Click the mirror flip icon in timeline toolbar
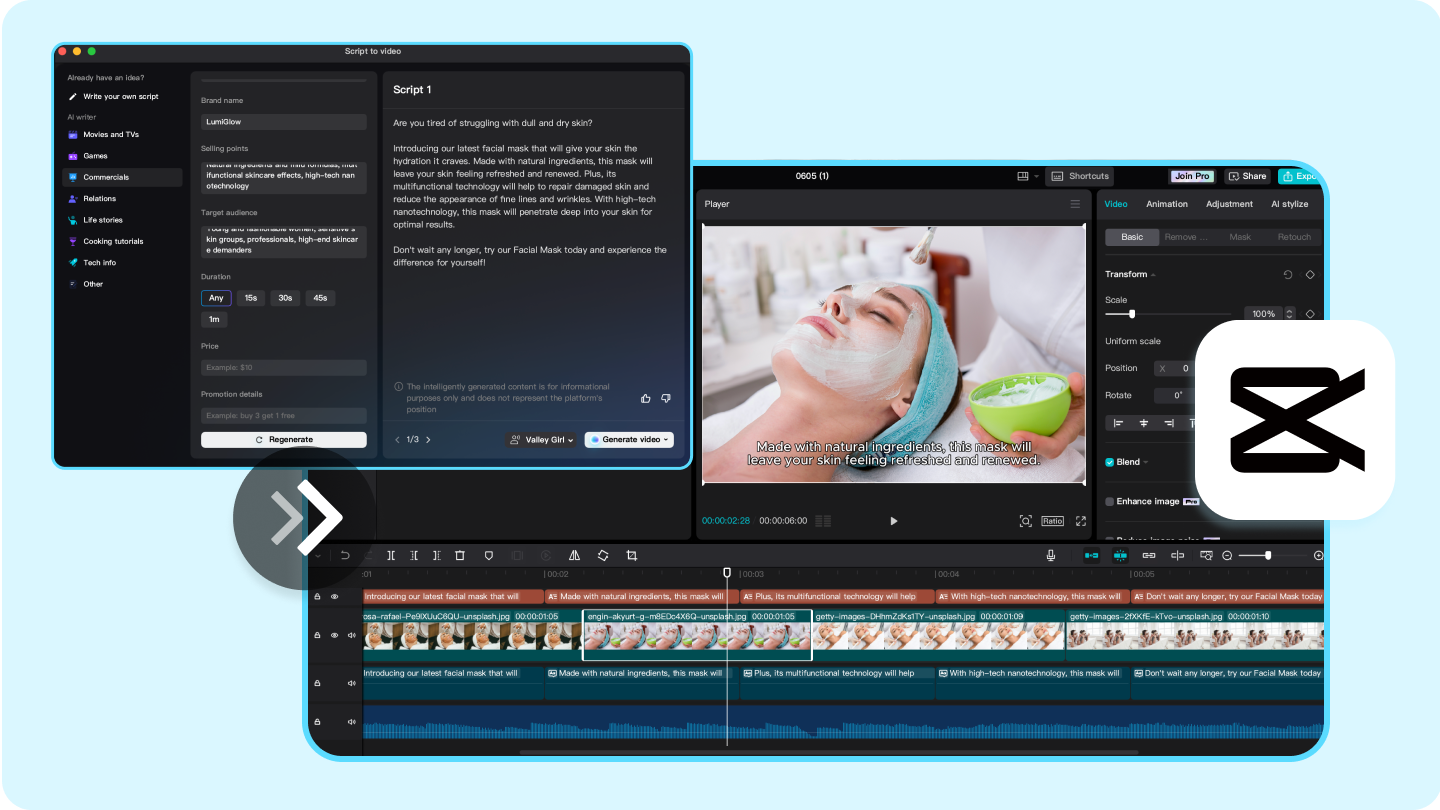The image size is (1440, 810). coord(574,555)
